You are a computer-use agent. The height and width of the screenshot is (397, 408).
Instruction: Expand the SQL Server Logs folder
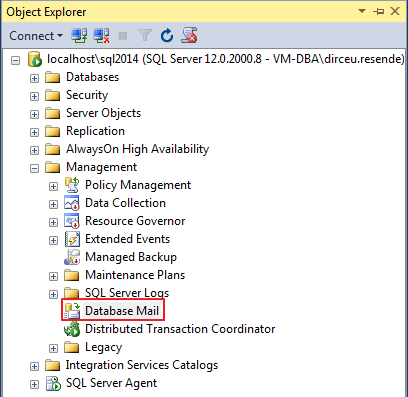[x=53, y=294]
